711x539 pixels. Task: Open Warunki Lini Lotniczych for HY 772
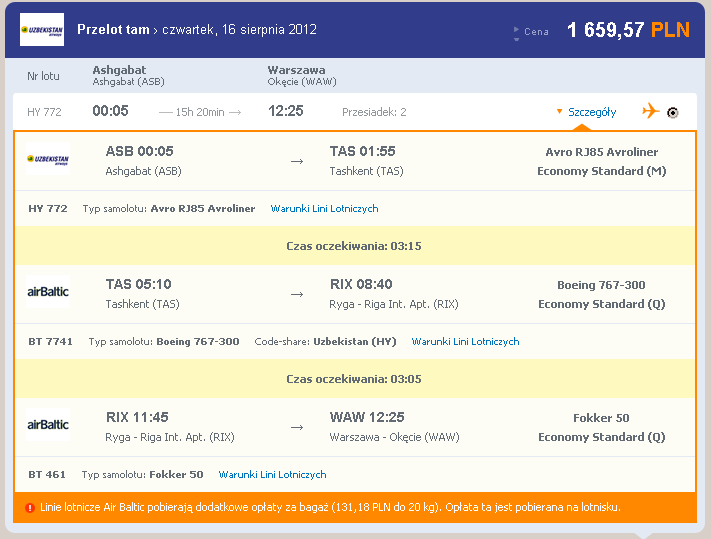[324, 209]
